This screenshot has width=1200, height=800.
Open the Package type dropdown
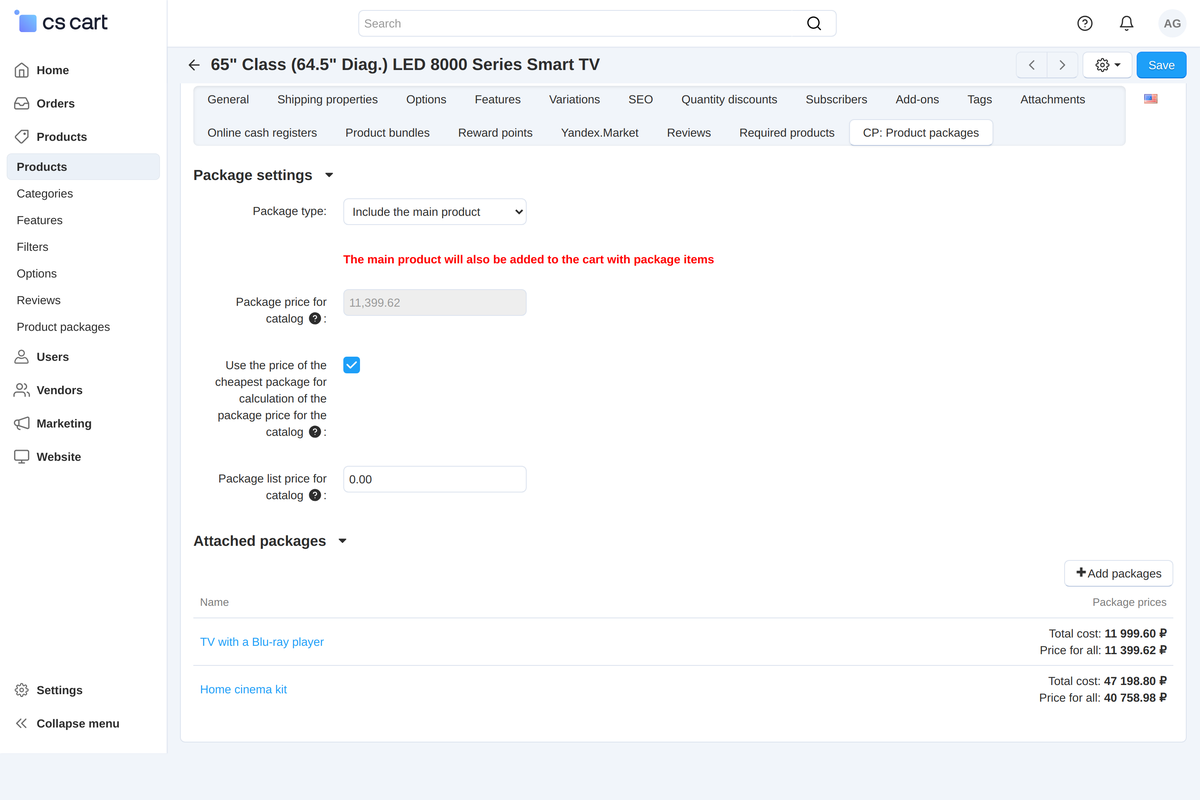coord(435,212)
